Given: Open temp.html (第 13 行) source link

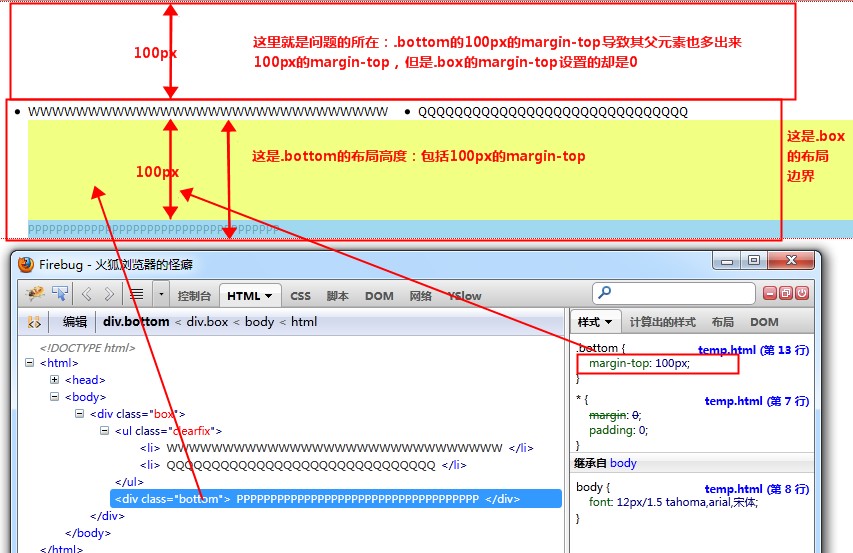Looking at the screenshot, I should (x=753, y=350).
